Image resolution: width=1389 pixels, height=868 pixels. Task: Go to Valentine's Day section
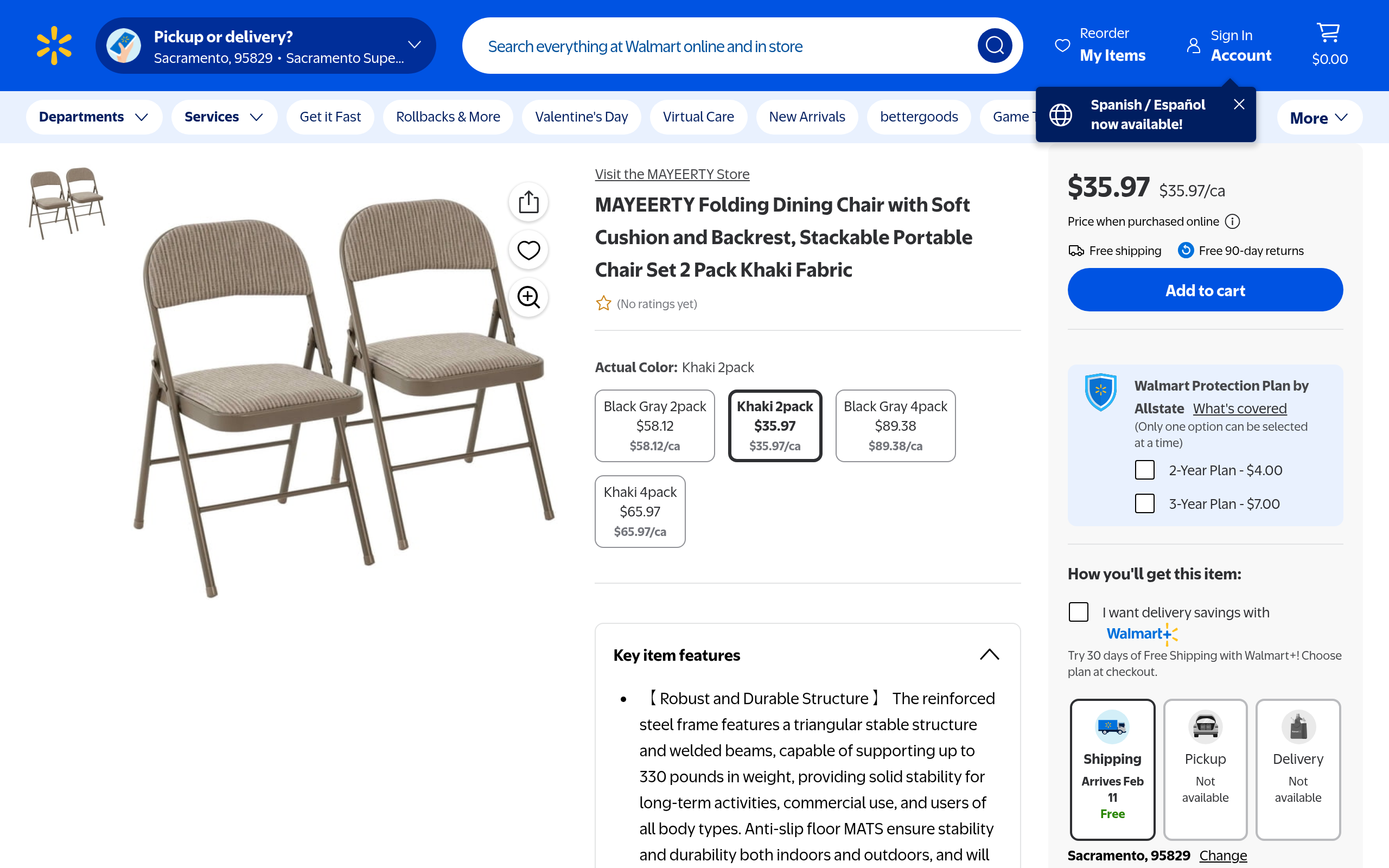point(581,117)
